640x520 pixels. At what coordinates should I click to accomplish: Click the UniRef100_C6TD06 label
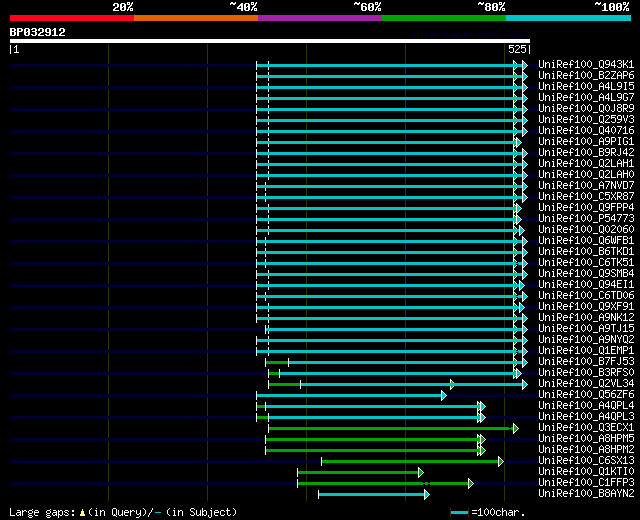coord(586,296)
